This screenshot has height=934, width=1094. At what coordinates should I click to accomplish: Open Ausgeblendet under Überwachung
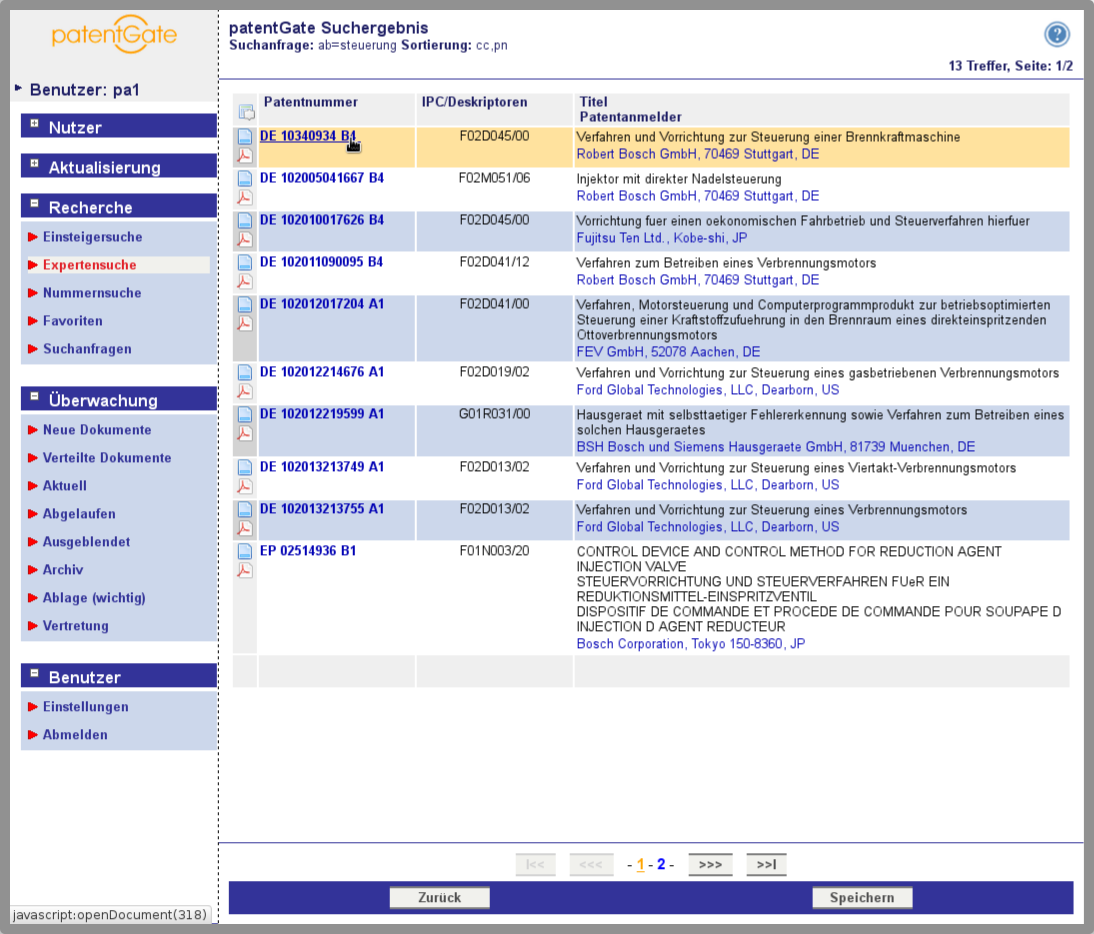coord(87,542)
